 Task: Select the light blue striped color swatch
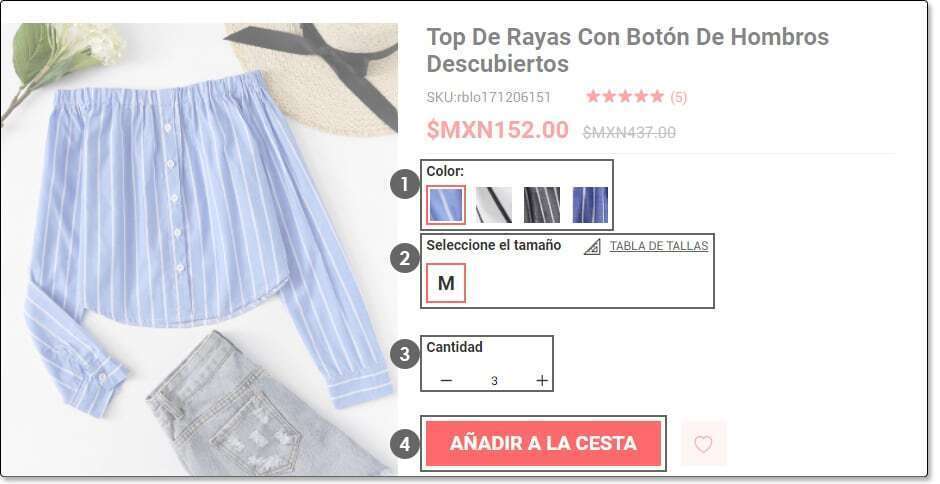(446, 205)
